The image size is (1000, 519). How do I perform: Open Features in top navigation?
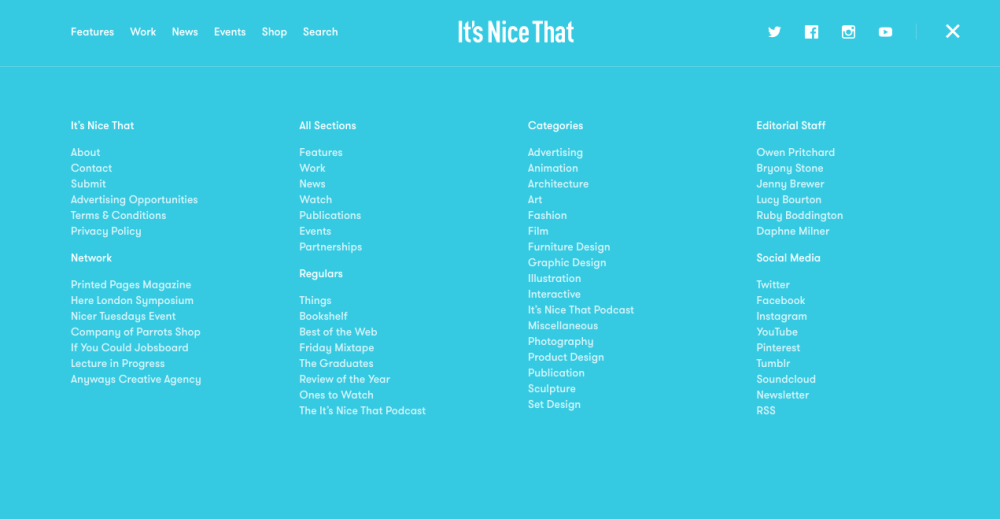click(x=92, y=32)
